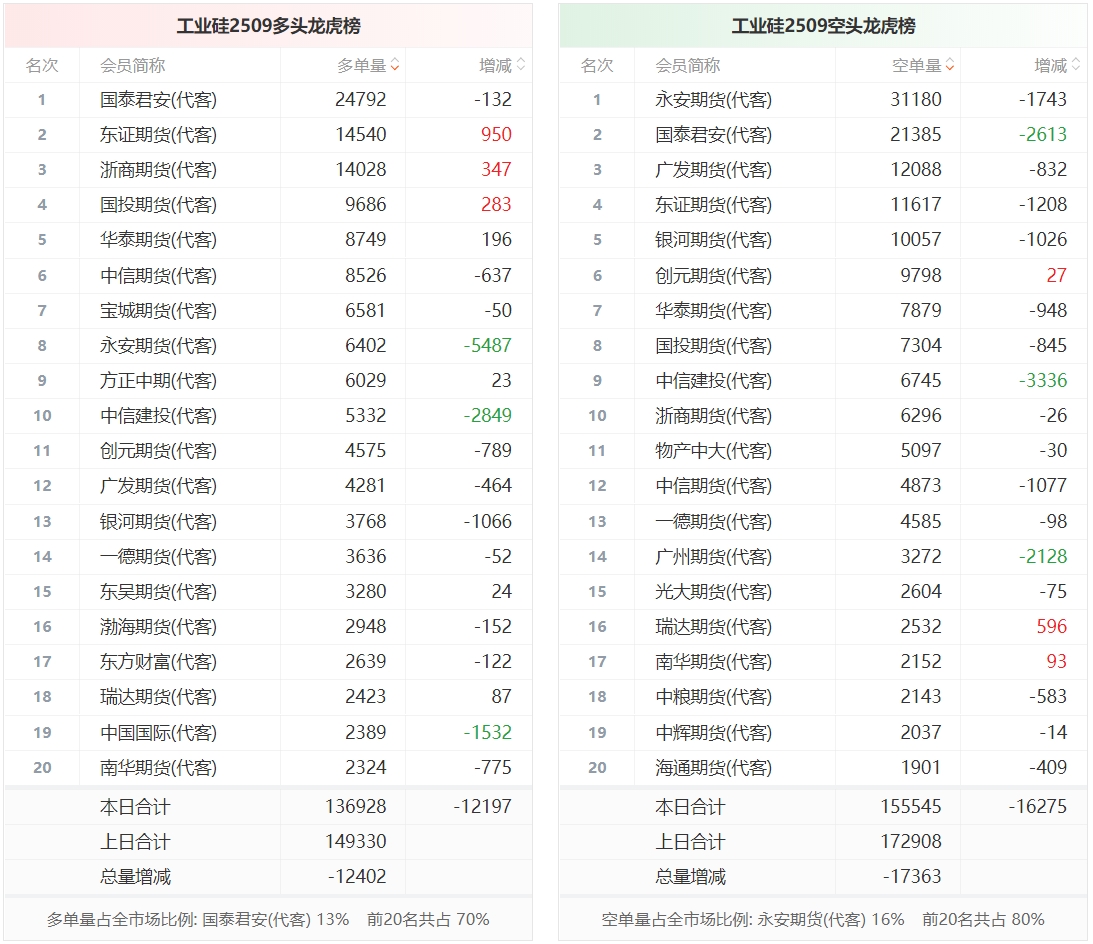Click short total change -17363

[x=912, y=876]
